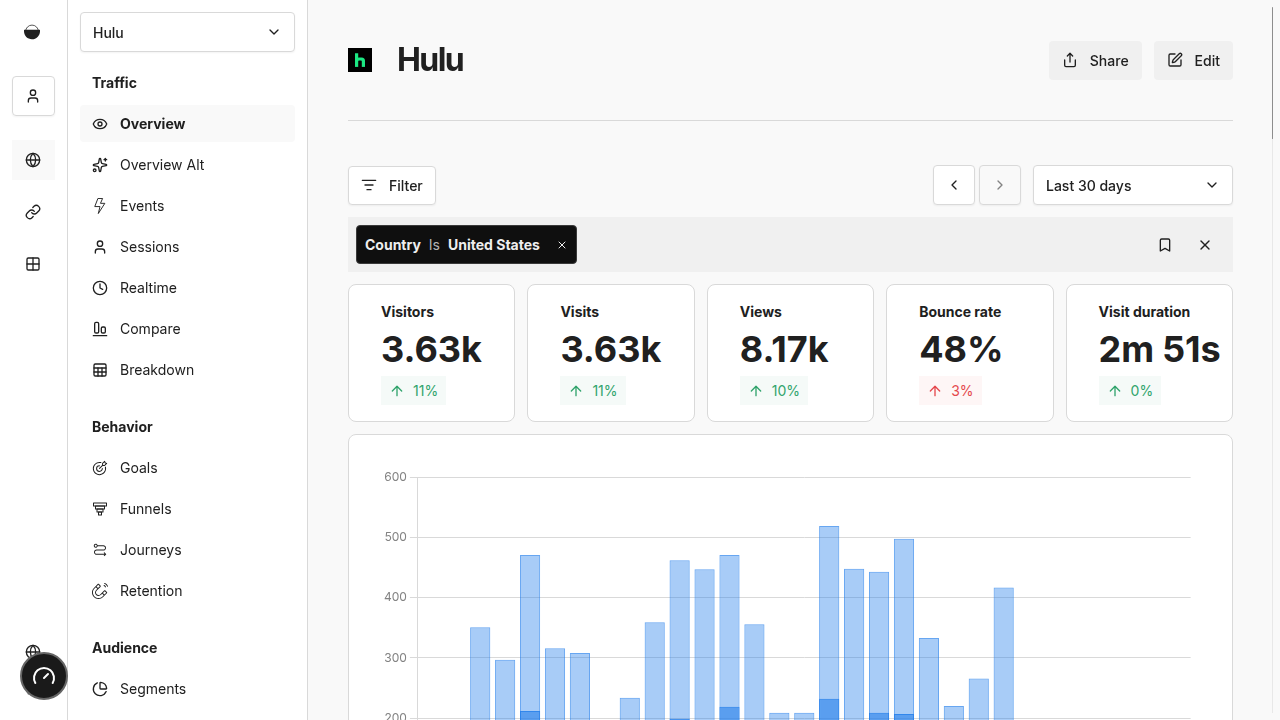
Task: Click the 10% Views change badge
Action: 774,391
